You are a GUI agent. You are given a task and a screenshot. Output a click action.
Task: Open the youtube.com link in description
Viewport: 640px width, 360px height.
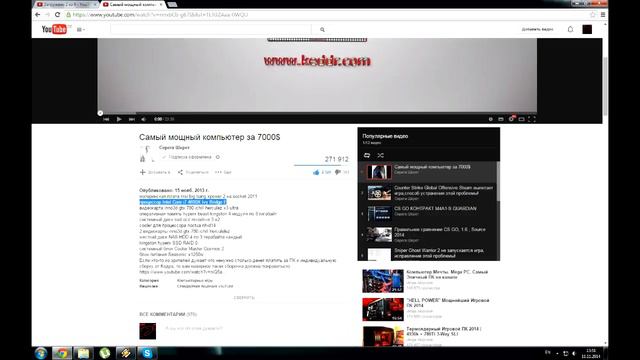tap(181, 272)
